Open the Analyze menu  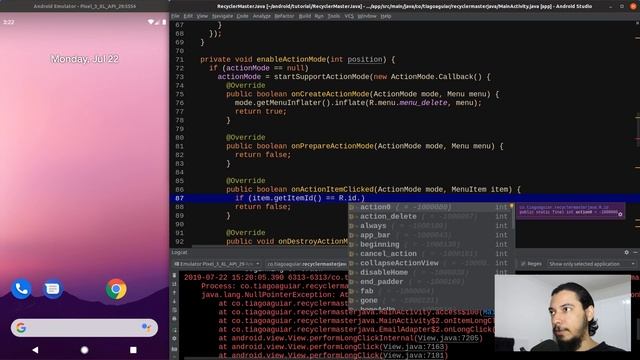point(262,16)
